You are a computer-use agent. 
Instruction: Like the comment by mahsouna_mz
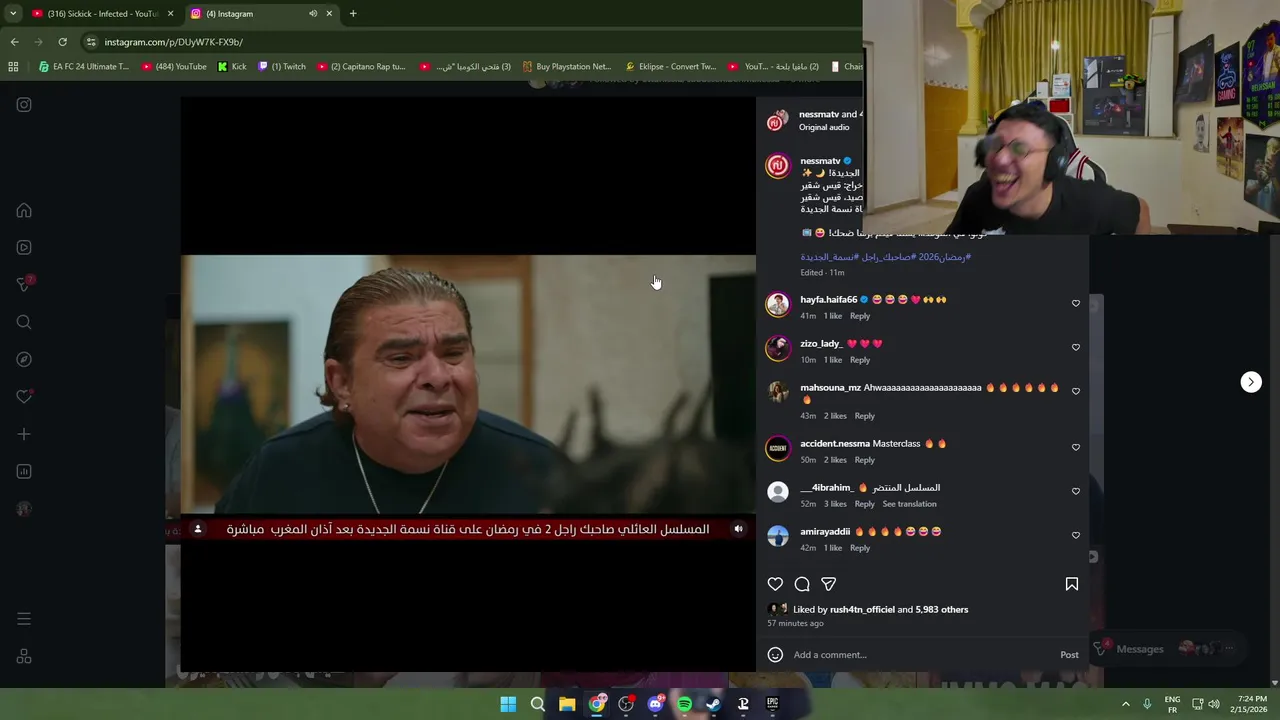tap(1076, 391)
